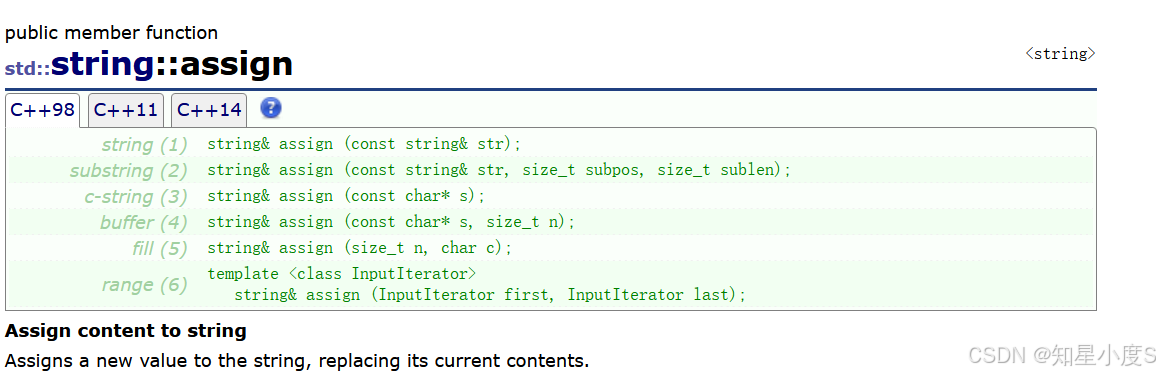Click the 'range (6)' overload label
The height and width of the screenshot is (375, 1160).
pos(144,285)
